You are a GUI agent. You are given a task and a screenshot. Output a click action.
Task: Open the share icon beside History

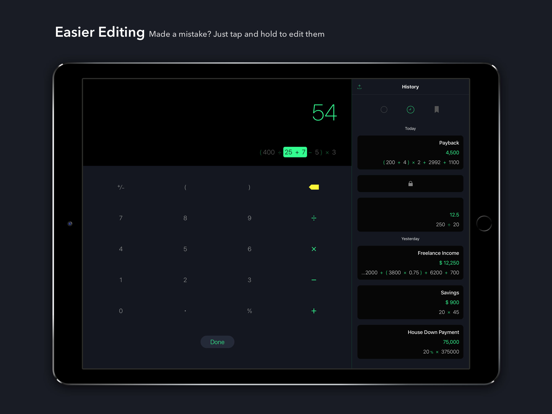pyautogui.click(x=359, y=87)
